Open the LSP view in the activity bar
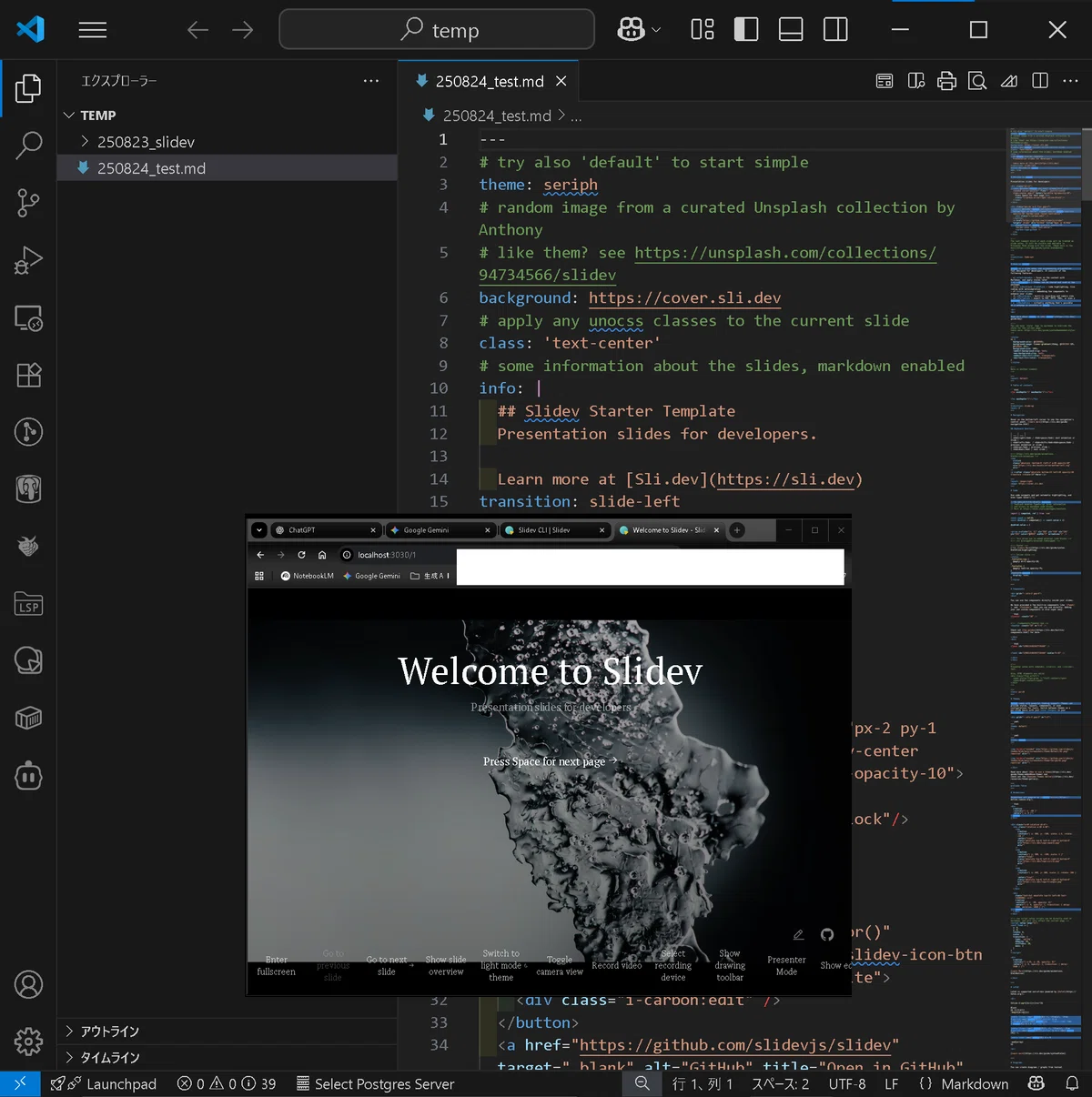Viewport: 1092px width, 1097px height. click(28, 605)
